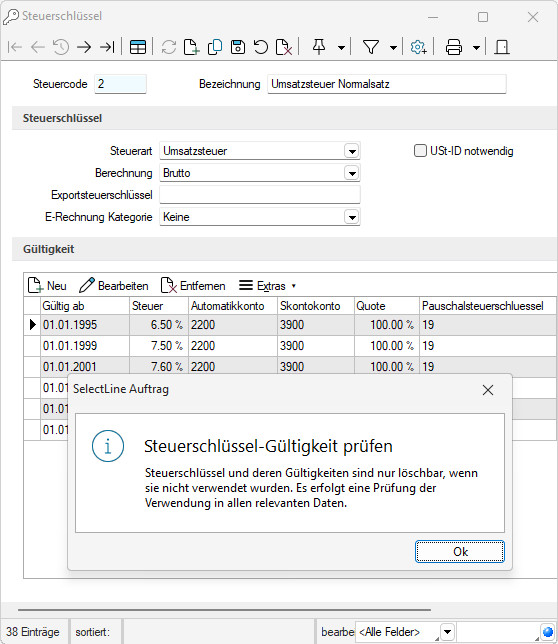Copy the record with the duplicate icon
The width and height of the screenshot is (558, 644).
click(x=215, y=47)
